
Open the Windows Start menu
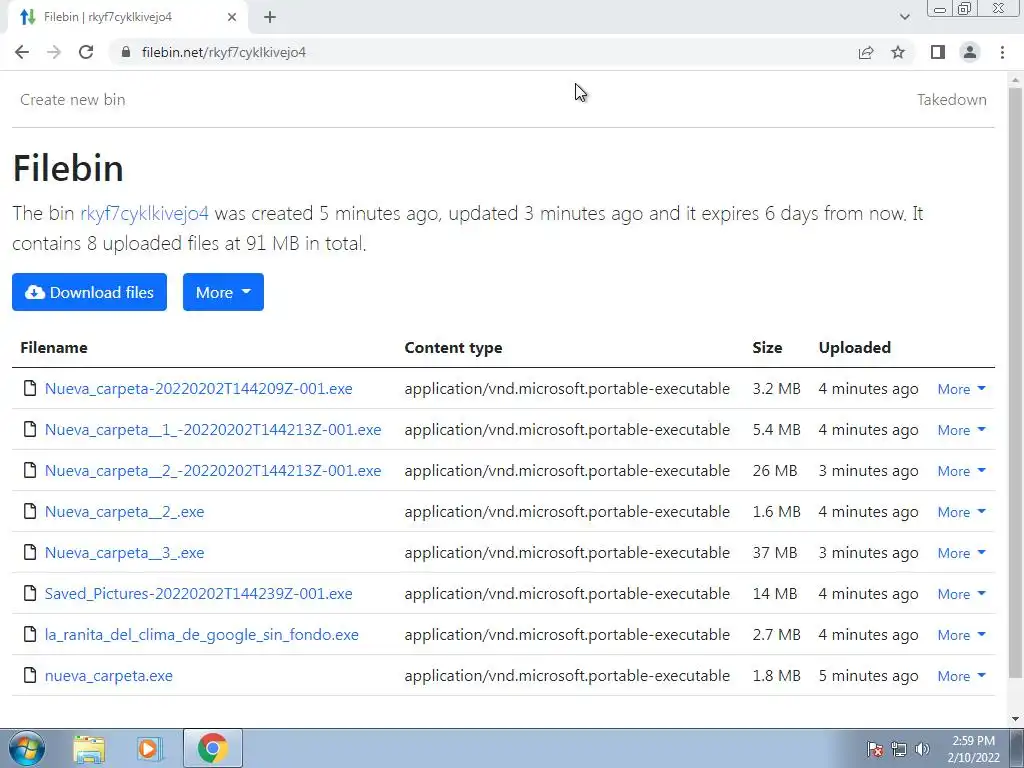coord(26,748)
